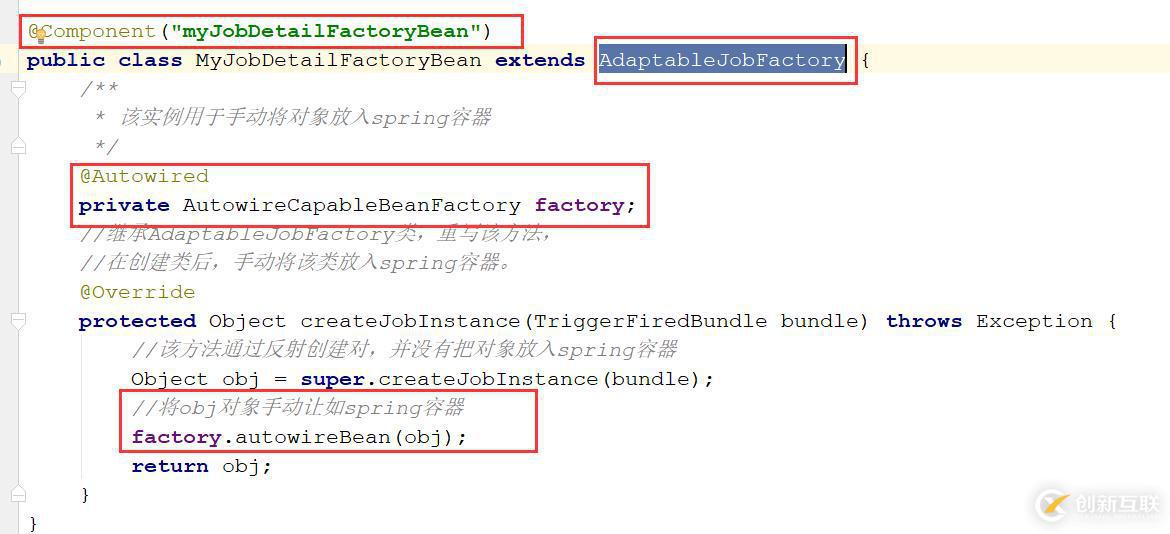The height and width of the screenshot is (534, 1170).
Task: Collapse the Javadoc comment fold marker at /**
Action: (x=18, y=89)
